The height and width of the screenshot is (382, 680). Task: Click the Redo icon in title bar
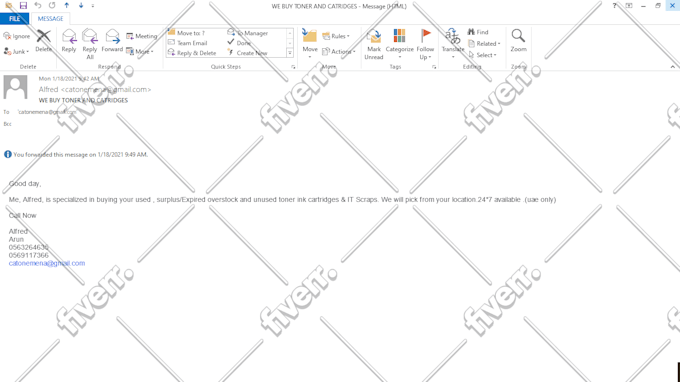(52, 6)
